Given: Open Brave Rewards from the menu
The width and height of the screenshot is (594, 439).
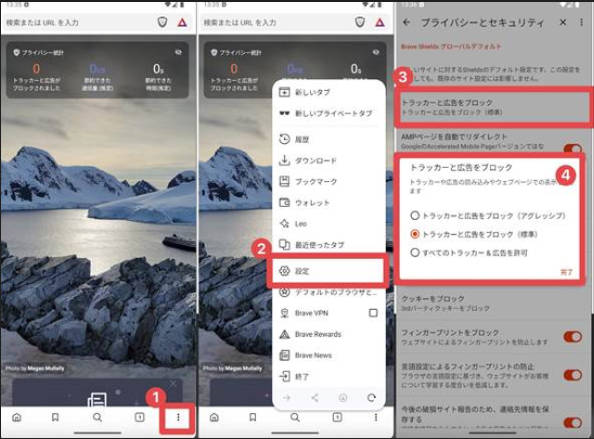Looking at the screenshot, I should pyautogui.click(x=329, y=334).
